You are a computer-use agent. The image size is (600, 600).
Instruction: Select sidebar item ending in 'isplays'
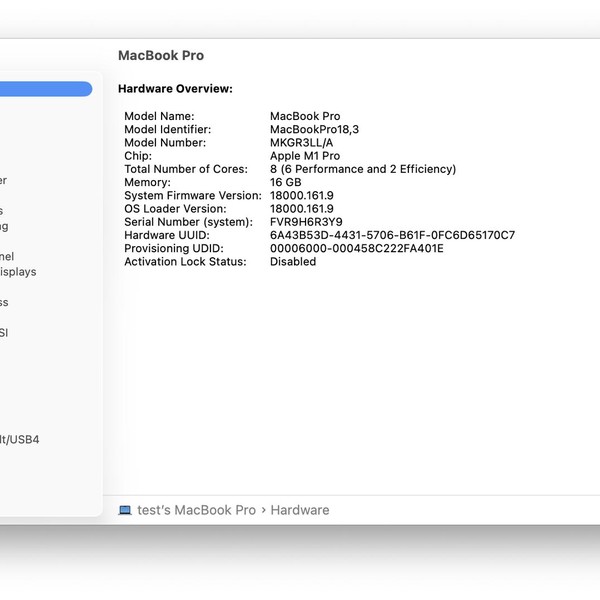[x=18, y=272]
